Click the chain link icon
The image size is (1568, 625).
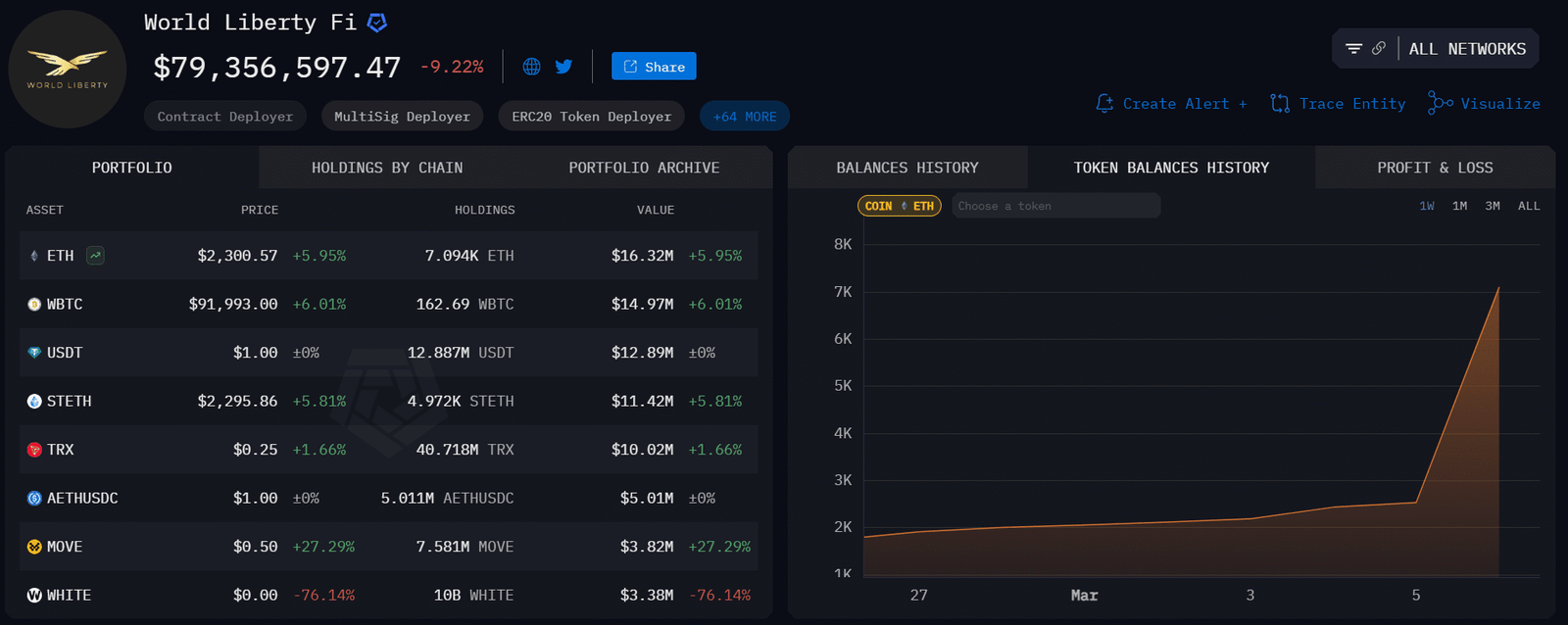pos(1379,49)
